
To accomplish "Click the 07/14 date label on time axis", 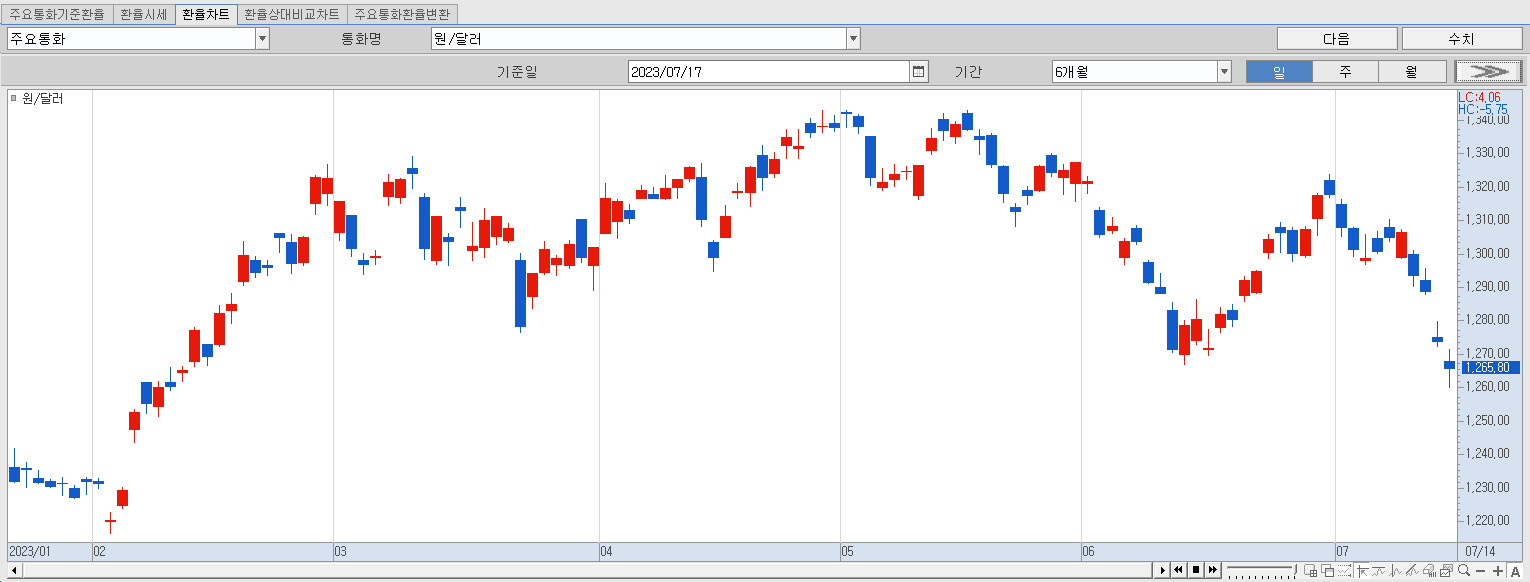I will click(1481, 551).
